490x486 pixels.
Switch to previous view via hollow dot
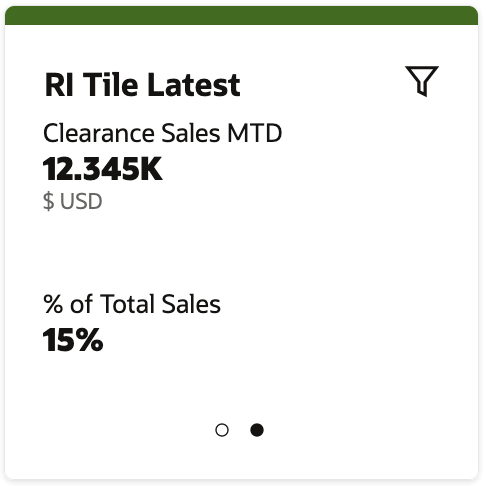point(222,430)
